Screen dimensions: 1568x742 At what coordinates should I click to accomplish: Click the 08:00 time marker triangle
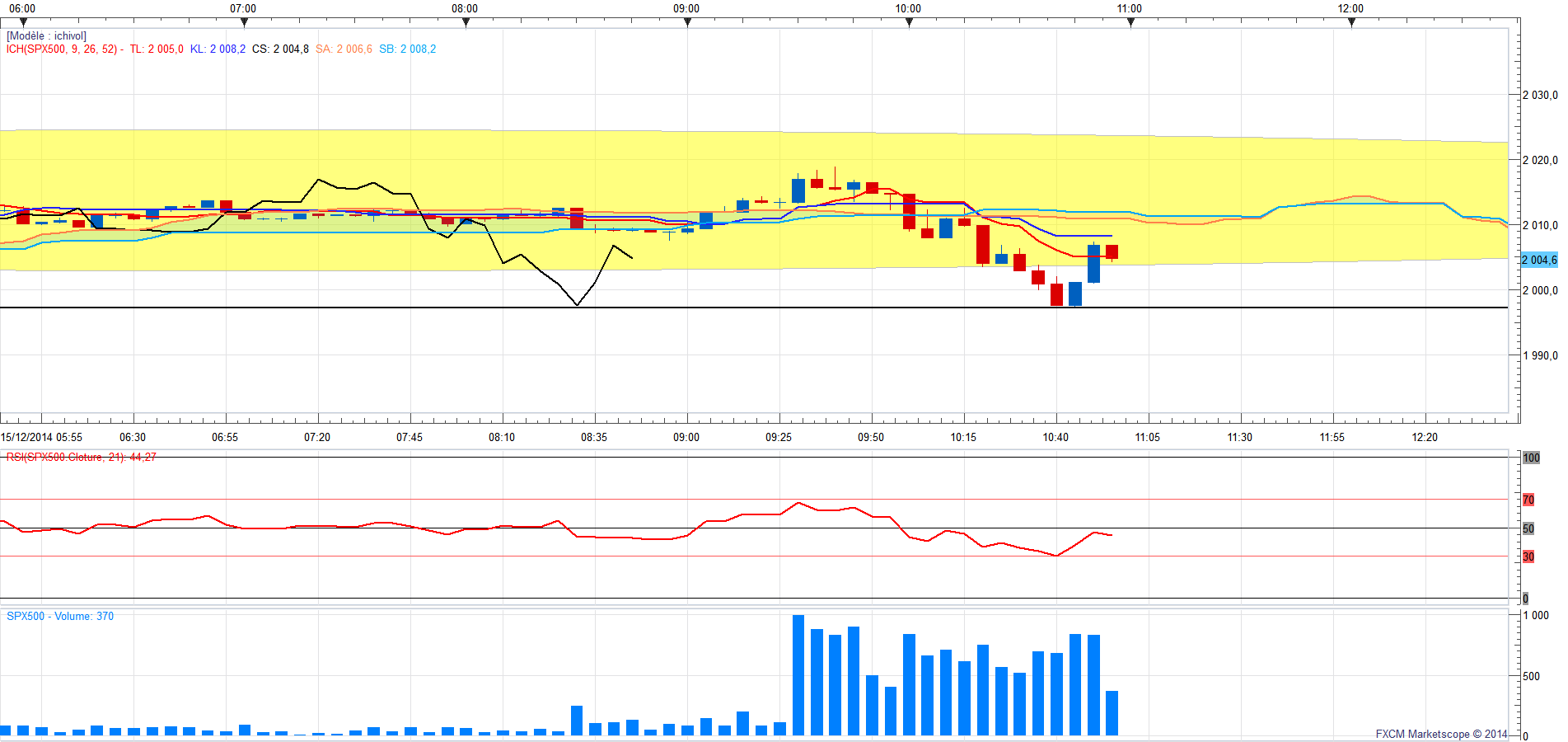(x=466, y=23)
